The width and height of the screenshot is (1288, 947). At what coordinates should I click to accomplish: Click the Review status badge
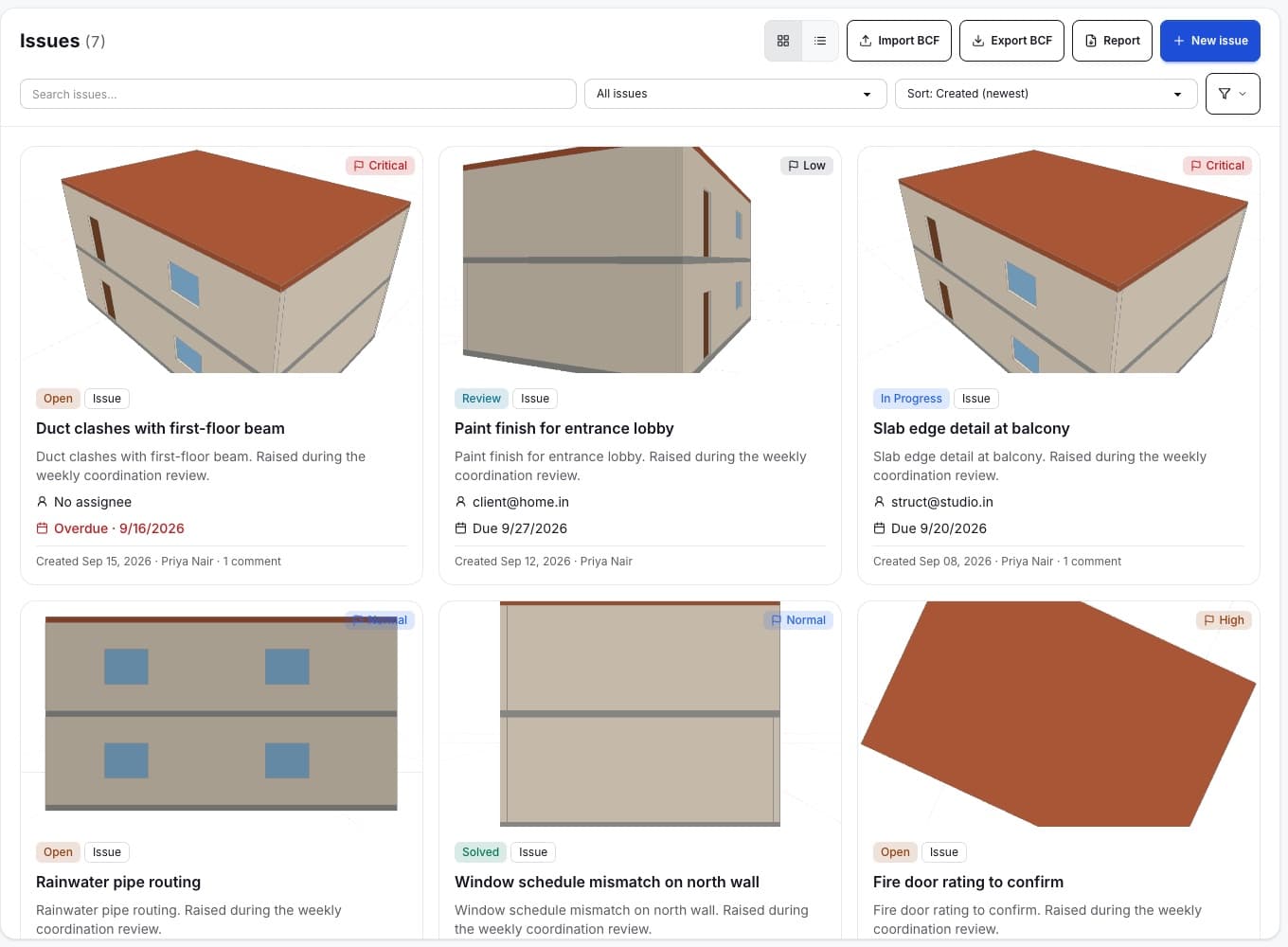[481, 399]
